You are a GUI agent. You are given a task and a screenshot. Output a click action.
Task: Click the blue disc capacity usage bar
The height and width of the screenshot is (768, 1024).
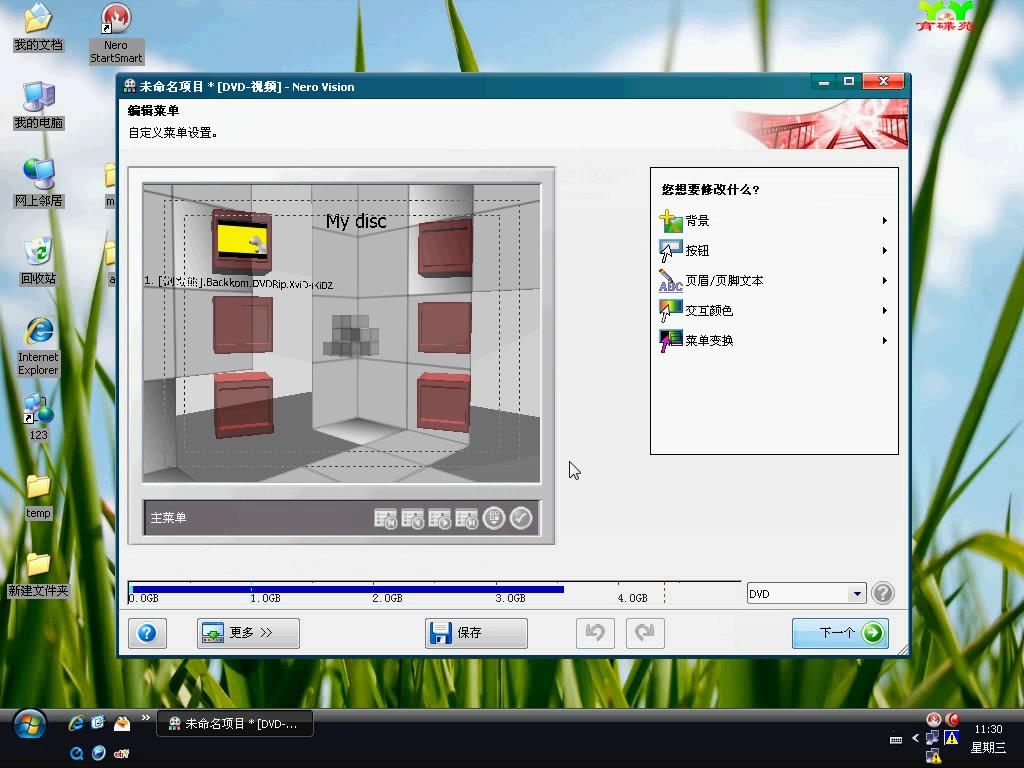[x=347, y=589]
